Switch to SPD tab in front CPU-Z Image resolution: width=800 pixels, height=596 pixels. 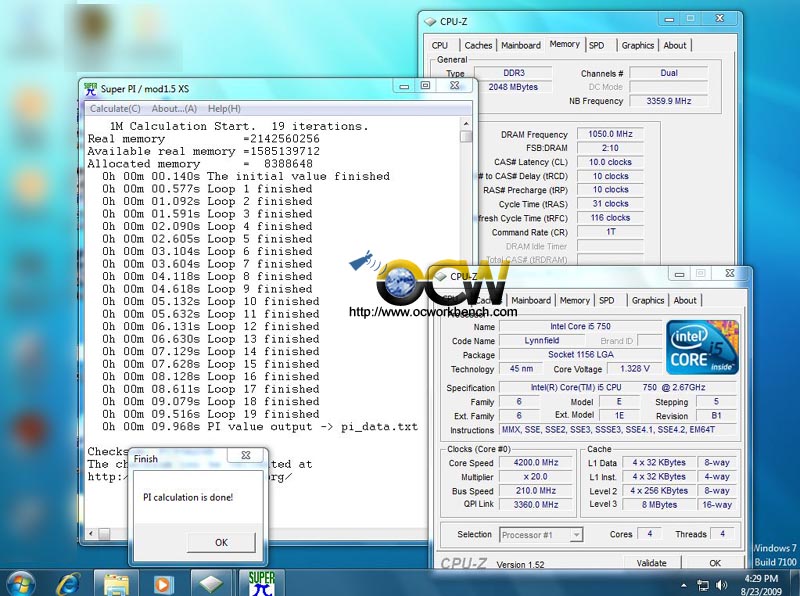click(606, 301)
